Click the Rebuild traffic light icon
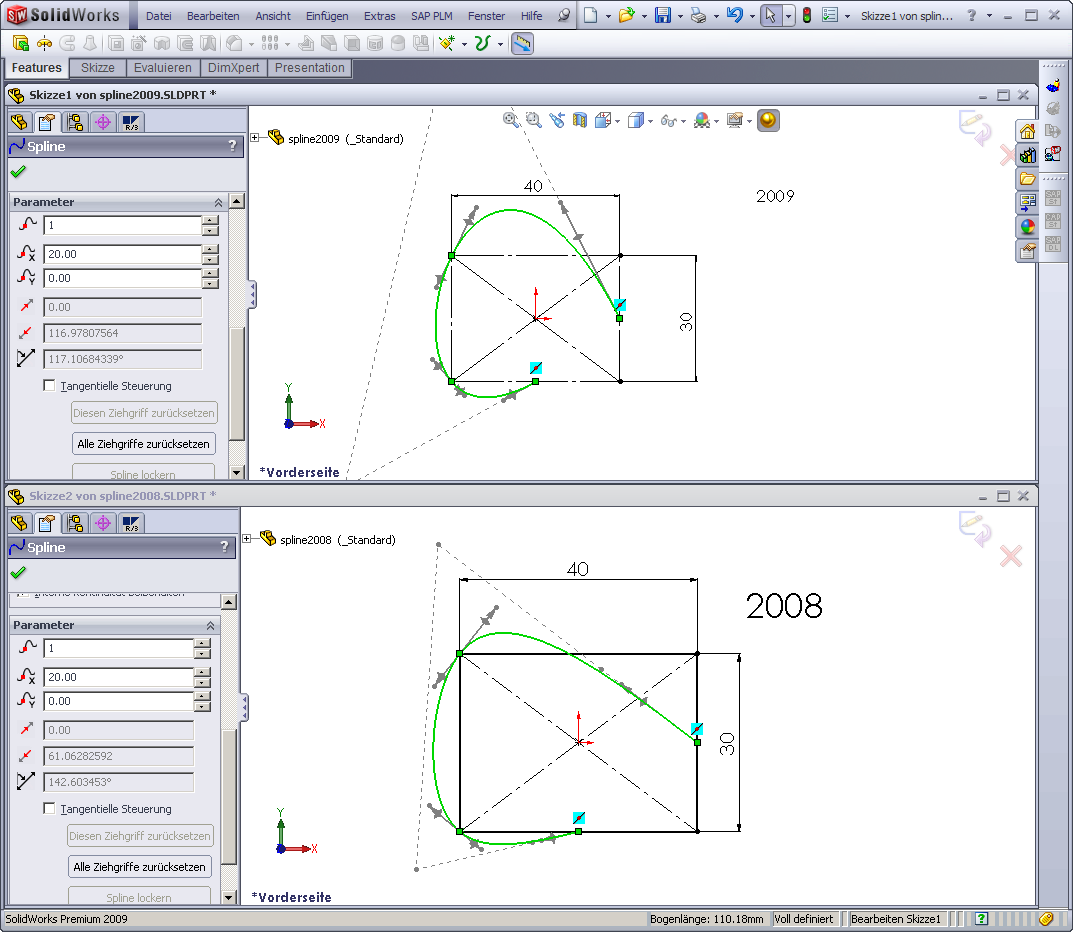The height and width of the screenshot is (932, 1073). point(807,15)
